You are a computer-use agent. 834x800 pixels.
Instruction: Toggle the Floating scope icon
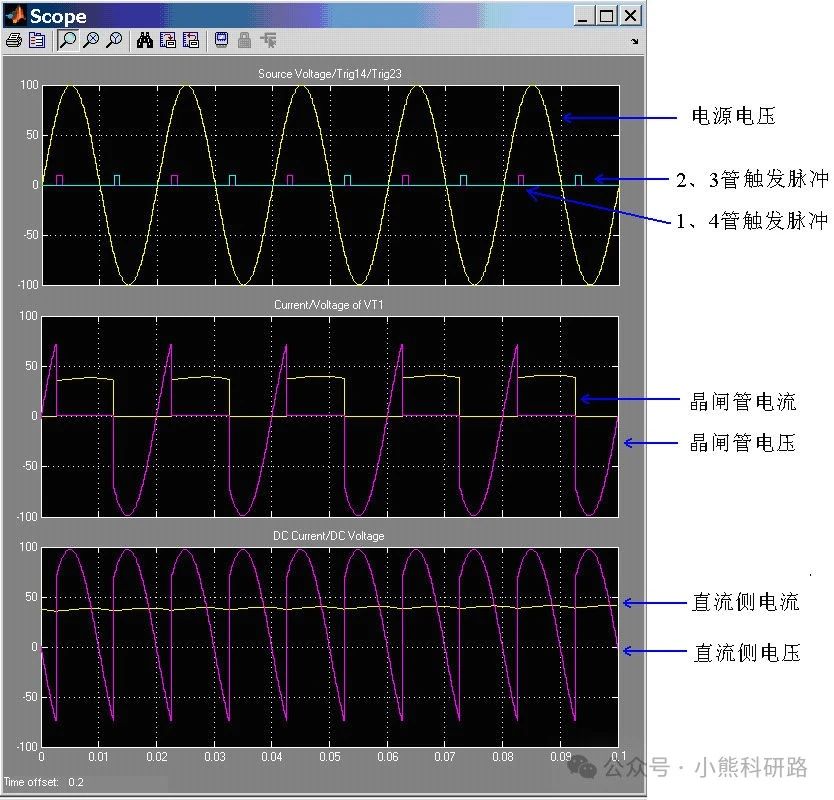(x=221, y=40)
